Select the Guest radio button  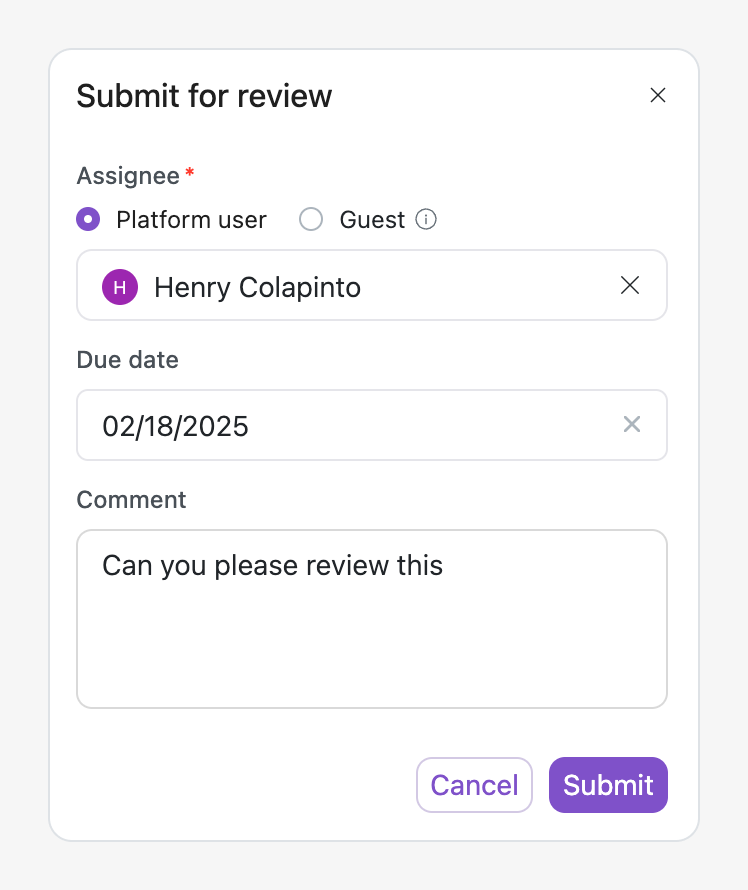click(x=311, y=219)
